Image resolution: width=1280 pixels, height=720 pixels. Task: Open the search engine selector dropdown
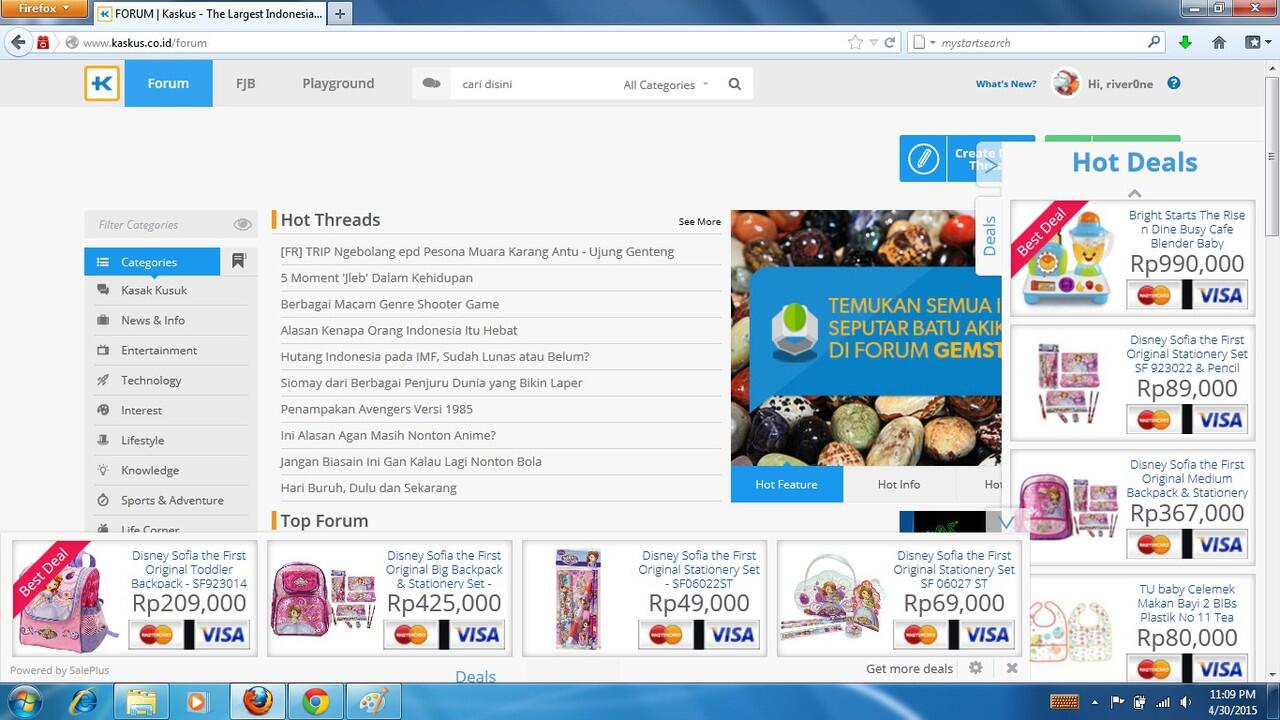point(925,42)
